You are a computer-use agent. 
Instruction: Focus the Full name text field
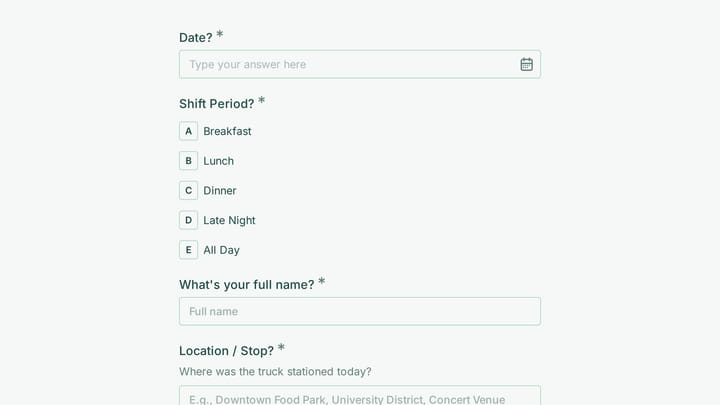click(360, 311)
